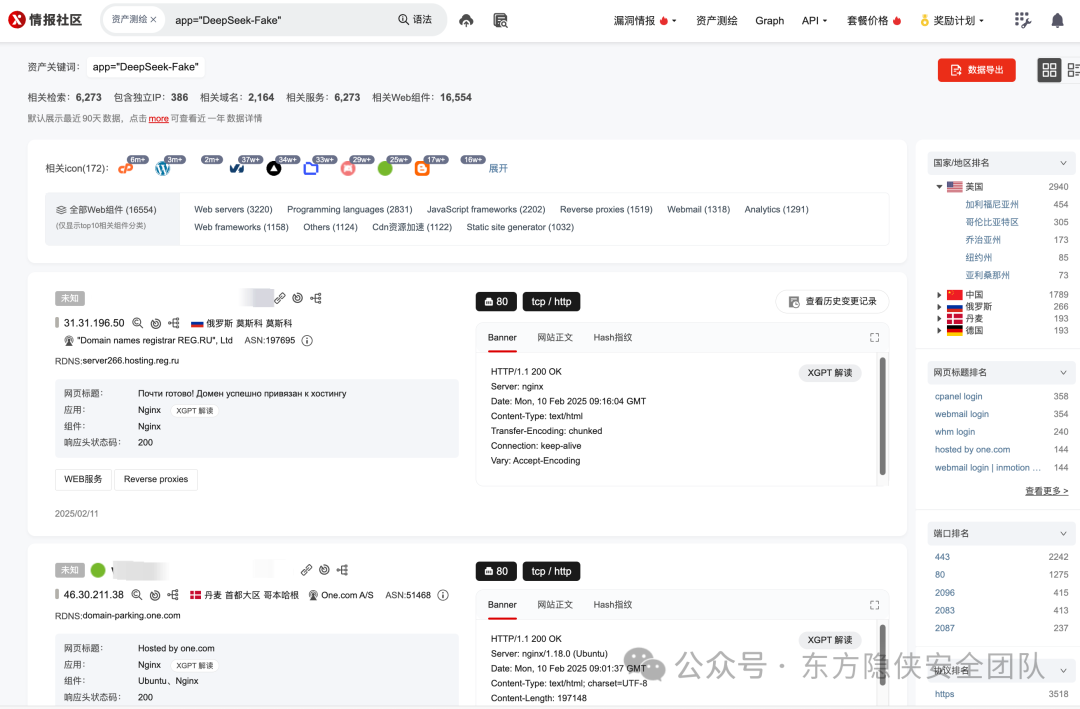The width and height of the screenshot is (1080, 709).
Task: Select 全部Web组件 (16554) category
Action: [x=112, y=216]
